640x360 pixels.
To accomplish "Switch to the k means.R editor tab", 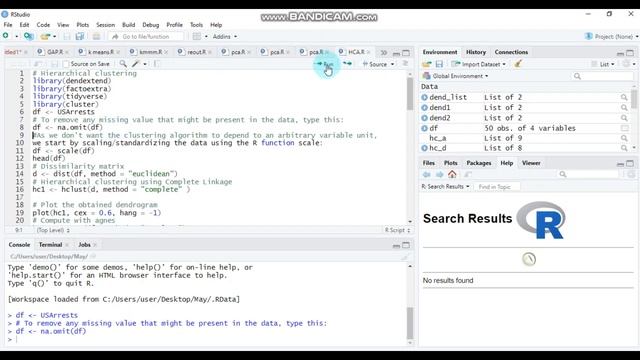I will pyautogui.click(x=99, y=52).
